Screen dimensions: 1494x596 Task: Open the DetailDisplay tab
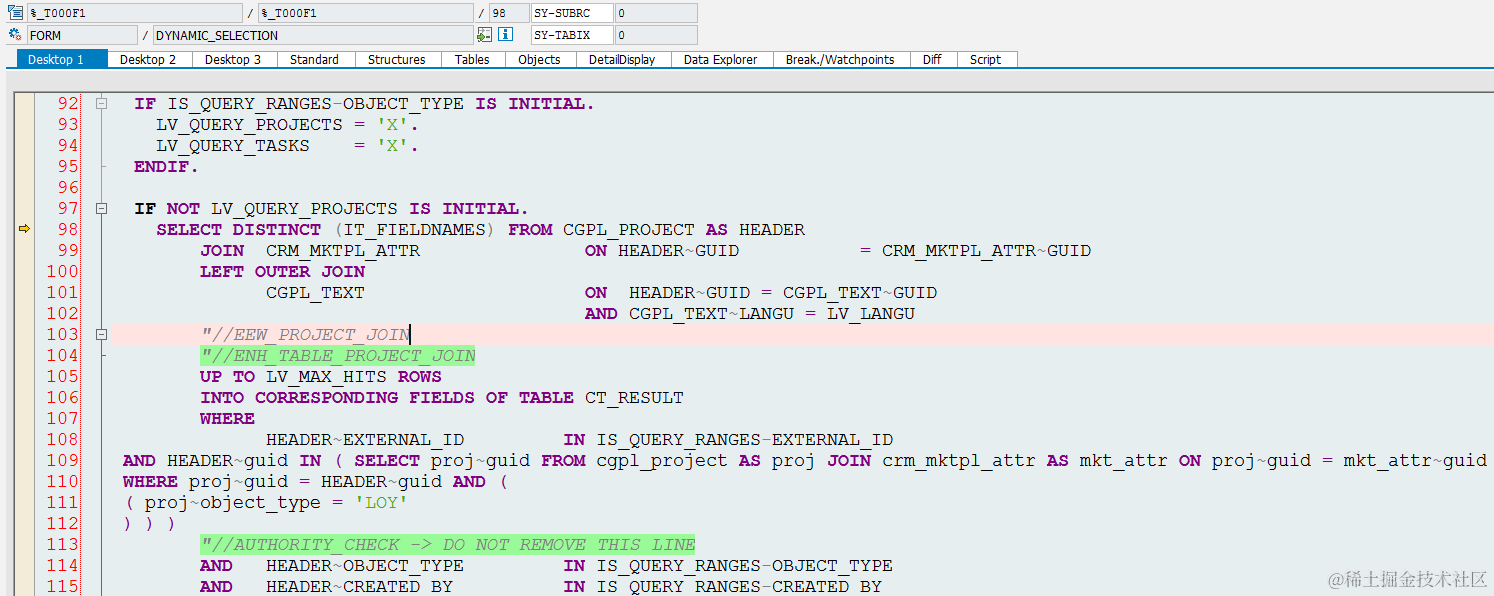[x=622, y=60]
